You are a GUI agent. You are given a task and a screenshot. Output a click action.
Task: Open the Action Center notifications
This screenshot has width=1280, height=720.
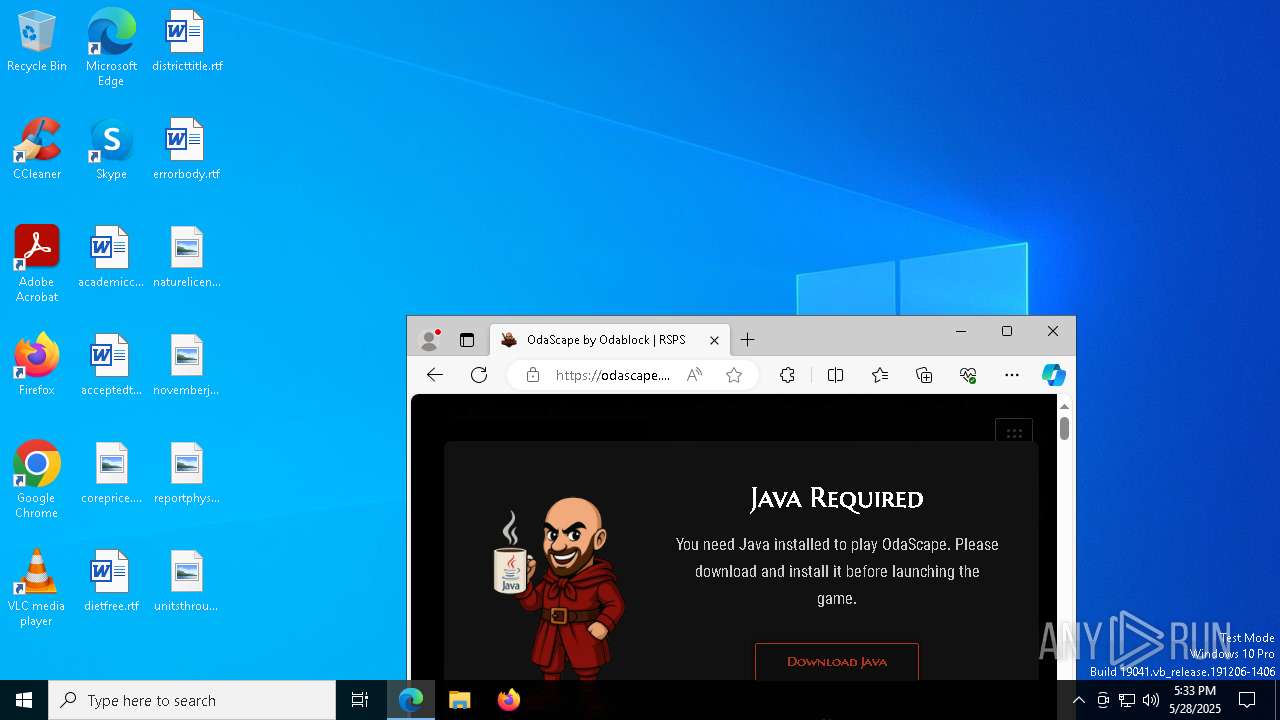pos(1247,700)
